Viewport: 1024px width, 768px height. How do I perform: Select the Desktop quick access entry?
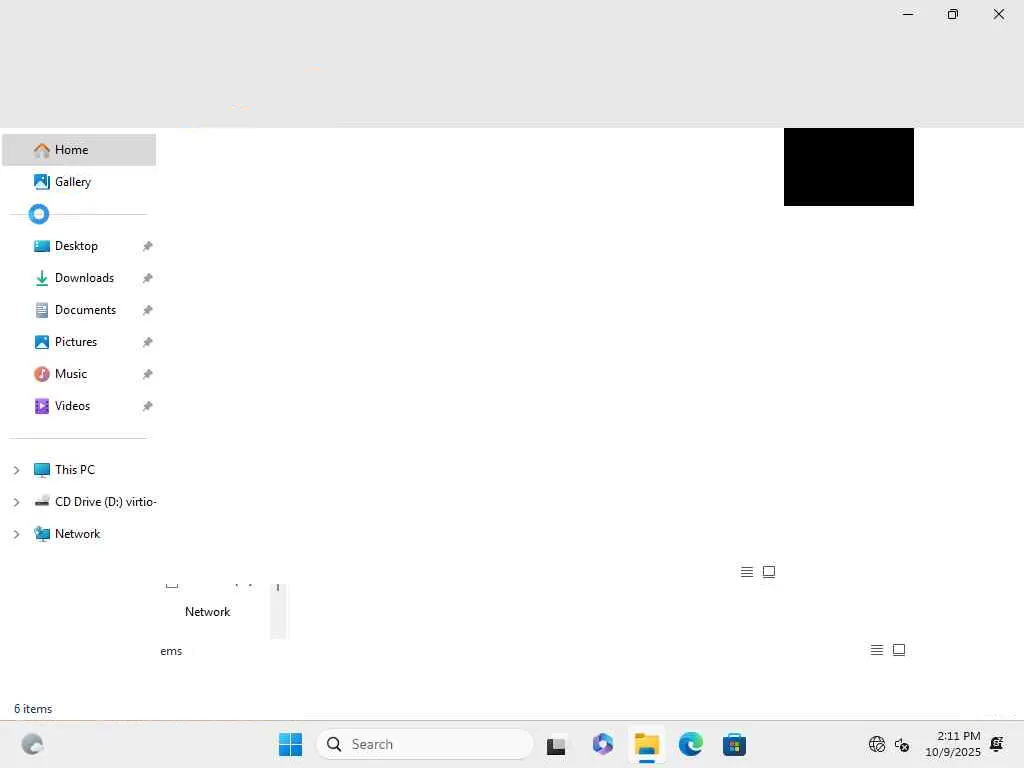(79, 246)
